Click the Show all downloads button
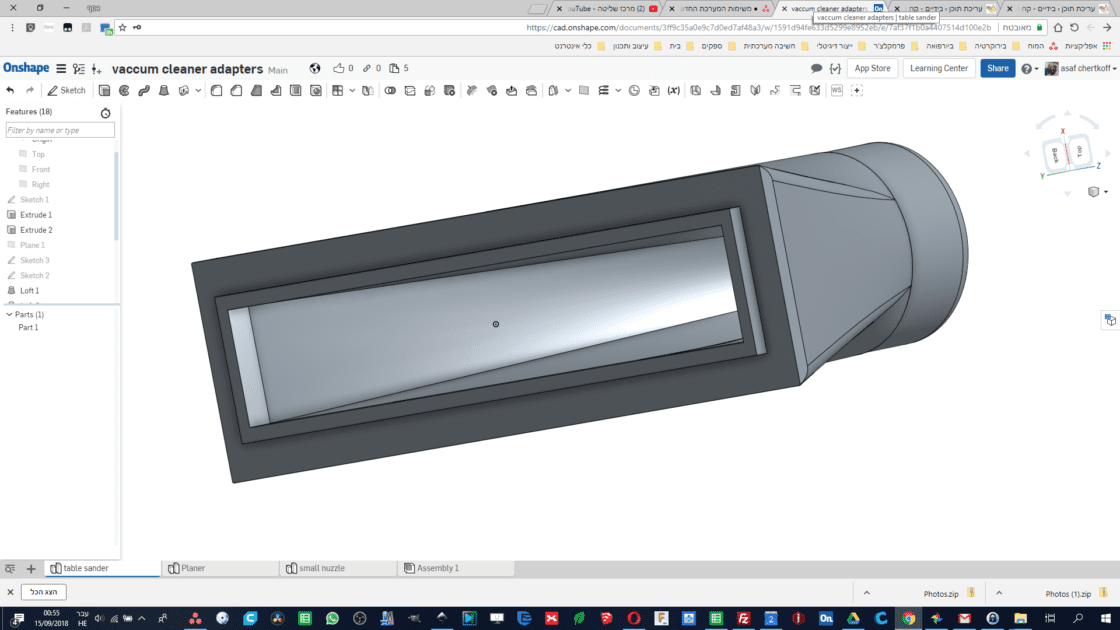Viewport: 1120px width, 630px height. 44,592
